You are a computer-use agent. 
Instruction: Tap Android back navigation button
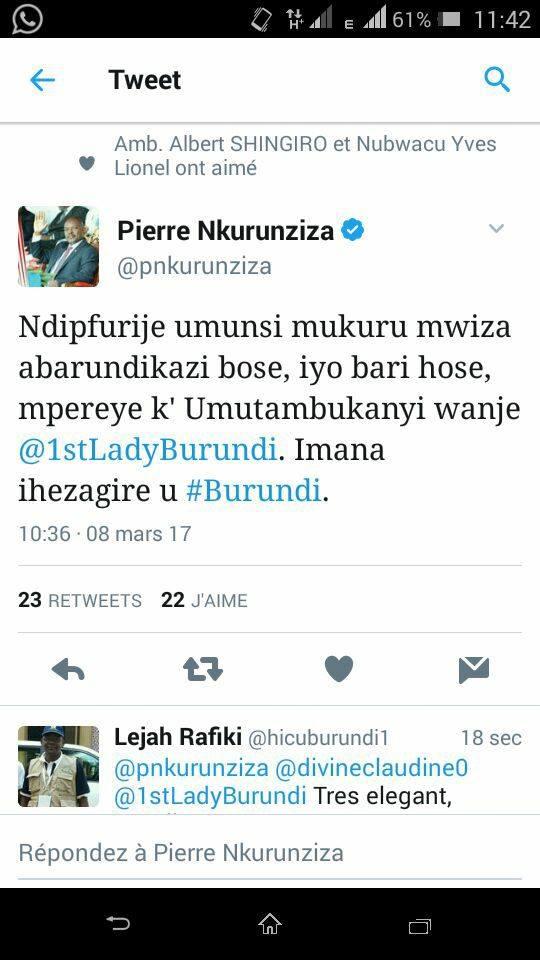tap(118, 923)
